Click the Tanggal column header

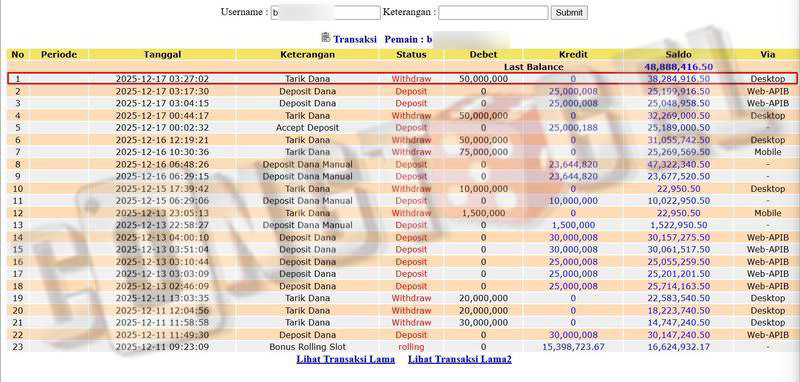click(162, 55)
